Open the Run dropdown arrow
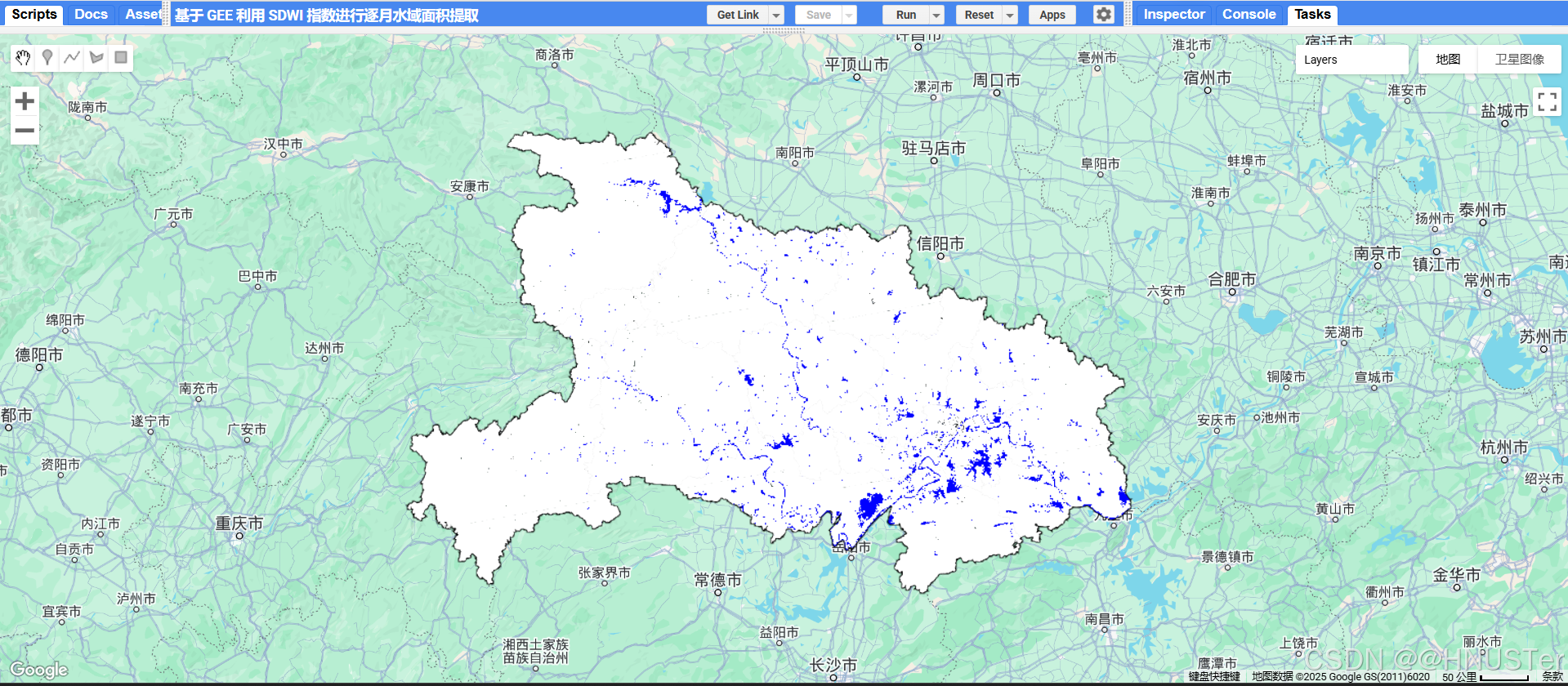The width and height of the screenshot is (1568, 686). coord(936,15)
